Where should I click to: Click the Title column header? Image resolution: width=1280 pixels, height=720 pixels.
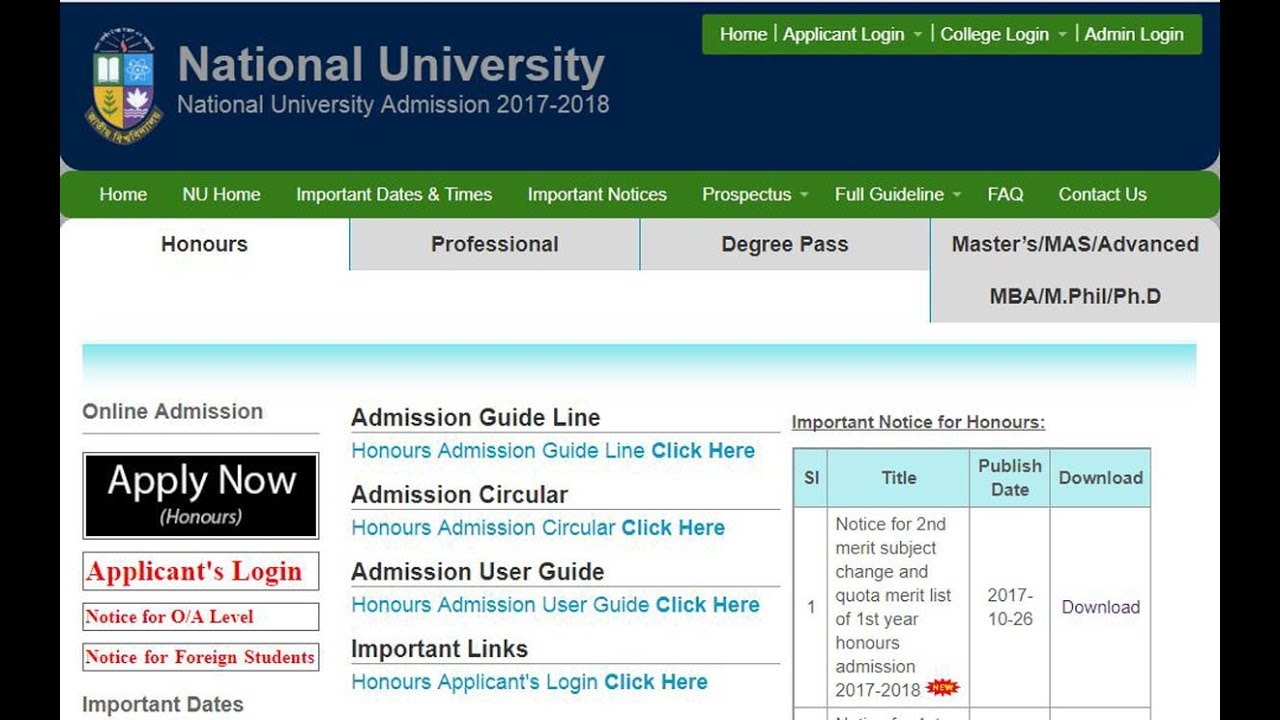point(898,478)
